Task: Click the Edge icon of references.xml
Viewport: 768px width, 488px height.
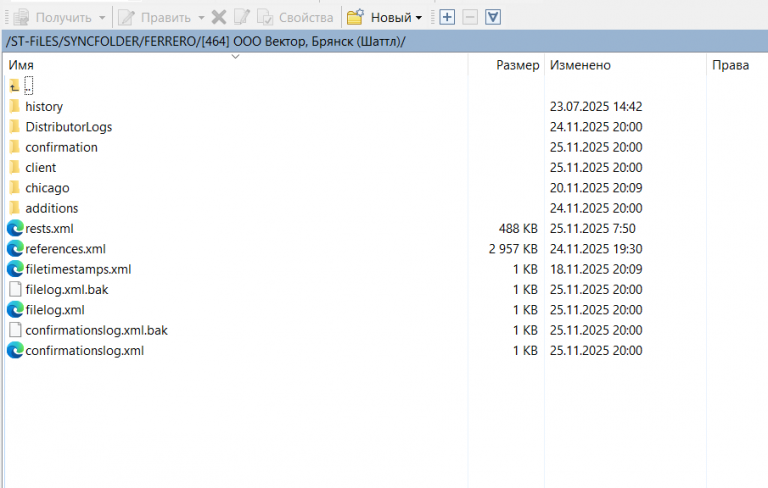Action: (x=15, y=249)
